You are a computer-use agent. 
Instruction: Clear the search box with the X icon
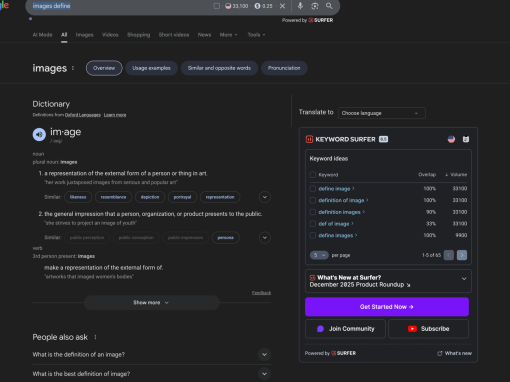282,6
